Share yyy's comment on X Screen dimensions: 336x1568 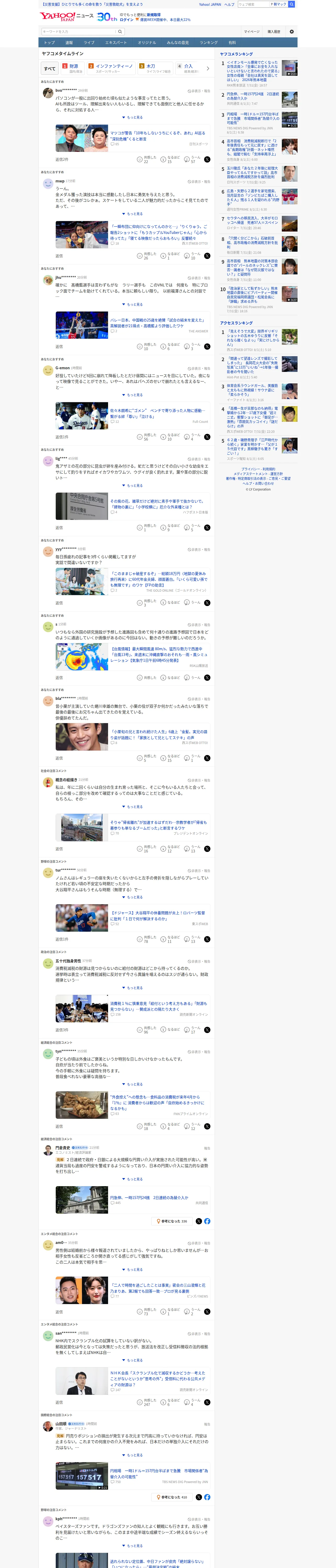(x=207, y=603)
